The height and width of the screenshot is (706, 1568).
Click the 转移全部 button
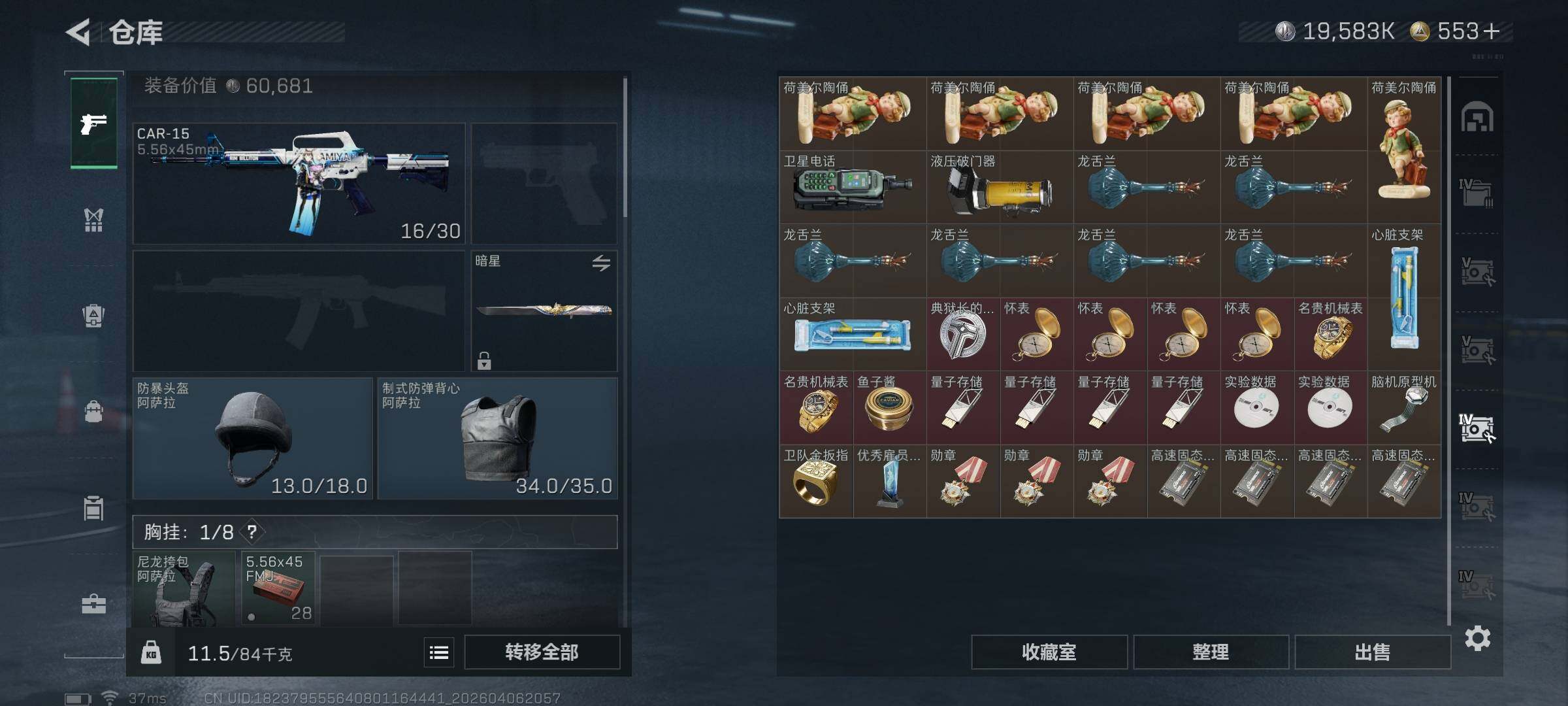[x=542, y=652]
